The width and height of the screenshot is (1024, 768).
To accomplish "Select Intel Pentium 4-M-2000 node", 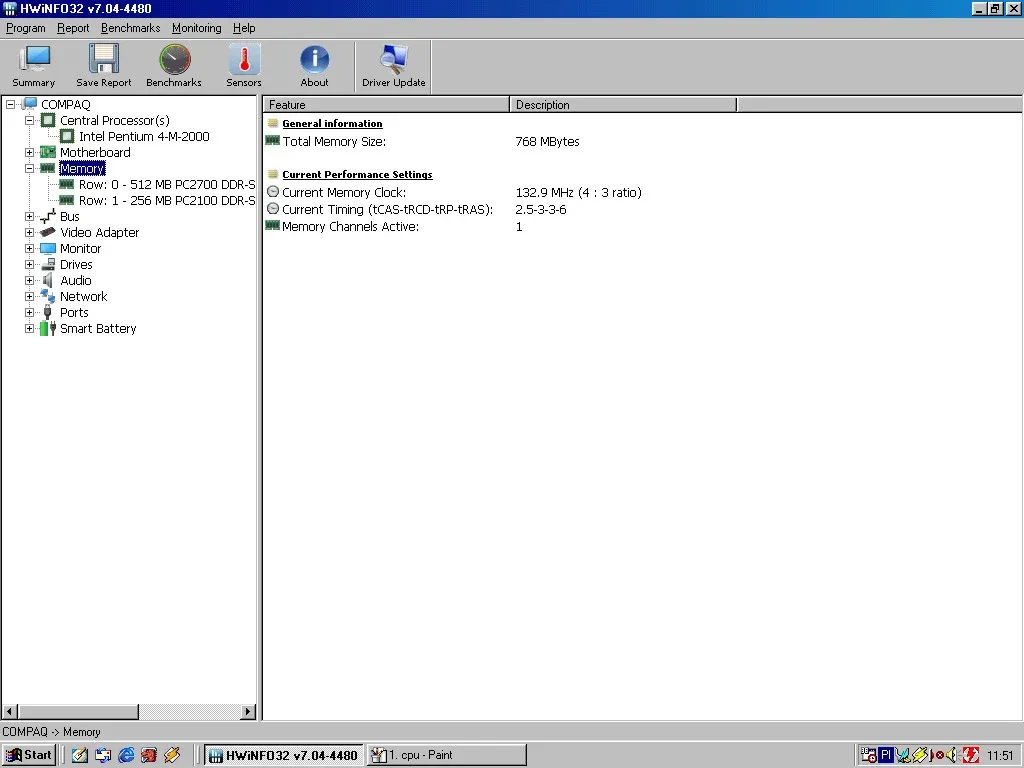I will [144, 136].
